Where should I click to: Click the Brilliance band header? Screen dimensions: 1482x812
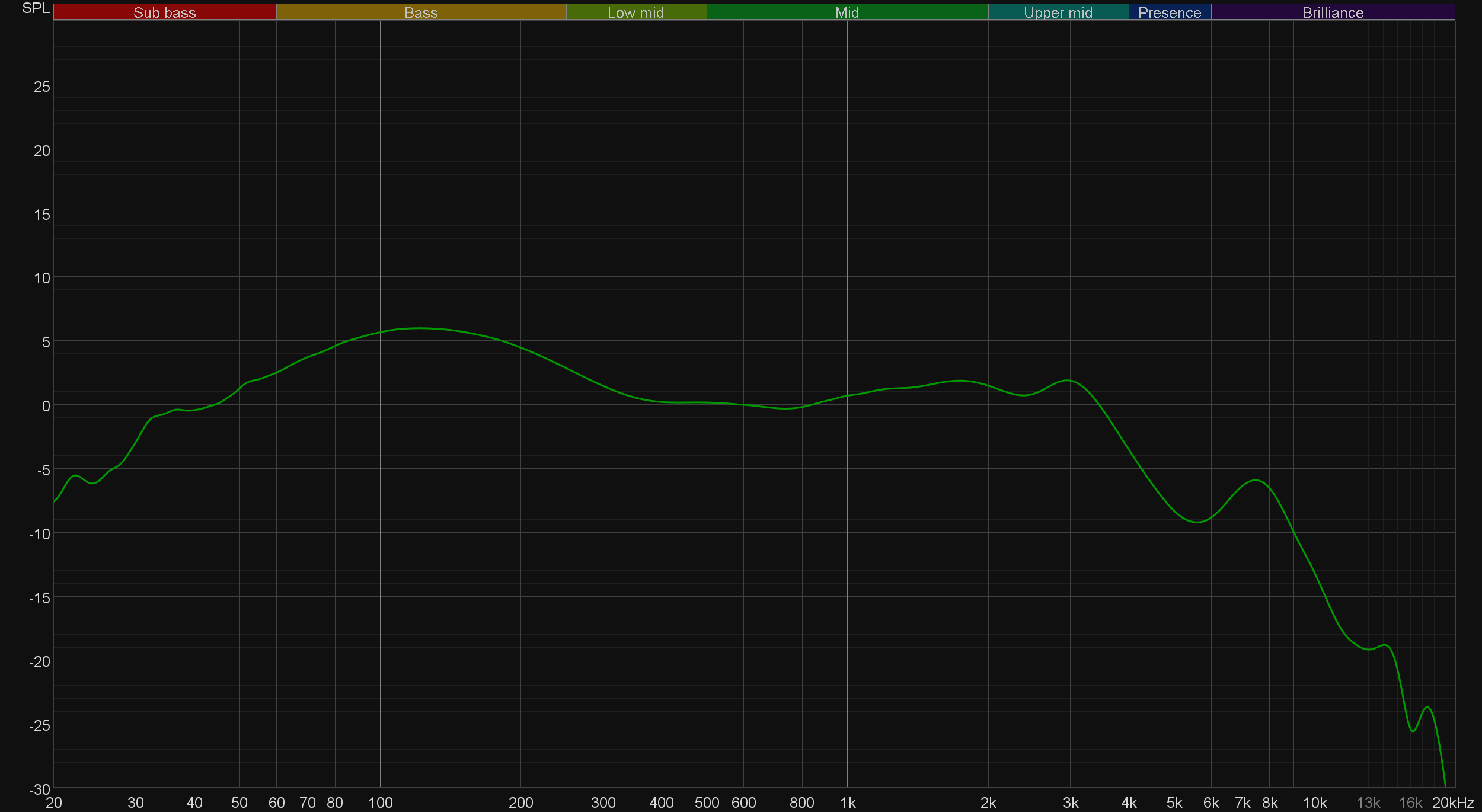pos(1333,12)
